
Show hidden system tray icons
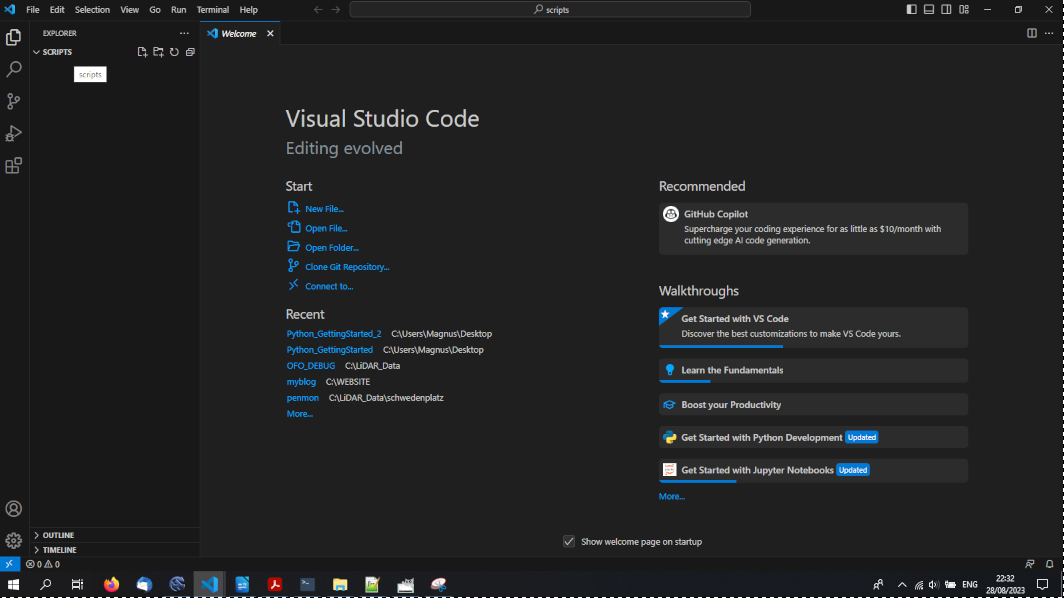(902, 584)
